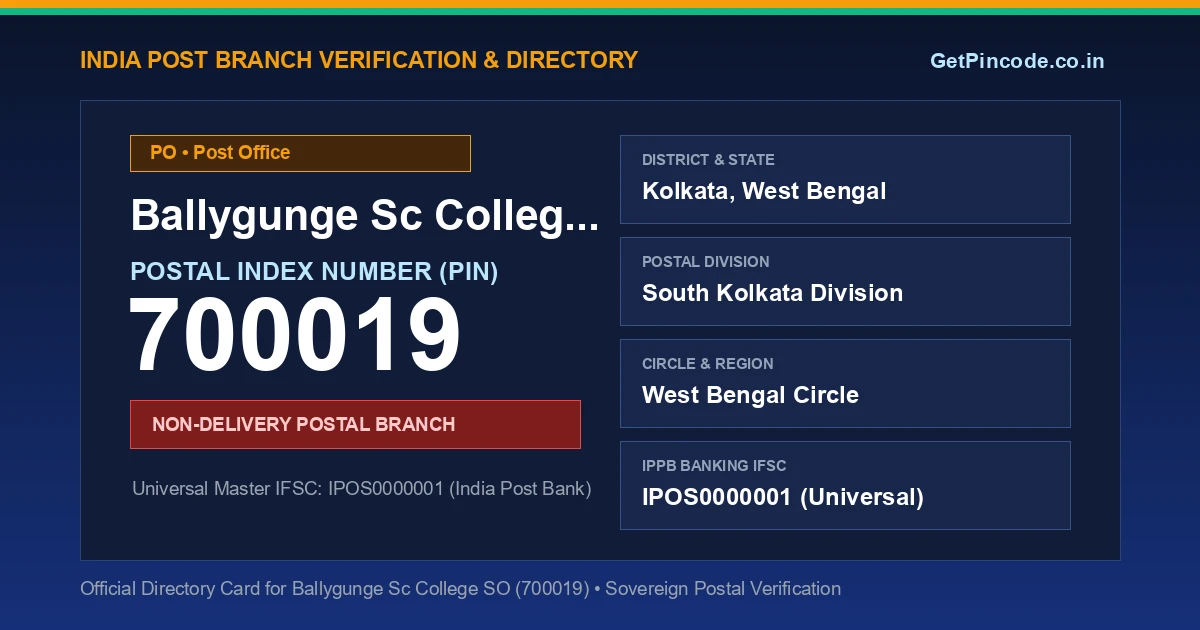Click the District & State label
This screenshot has width=1200, height=630.
tap(708, 160)
